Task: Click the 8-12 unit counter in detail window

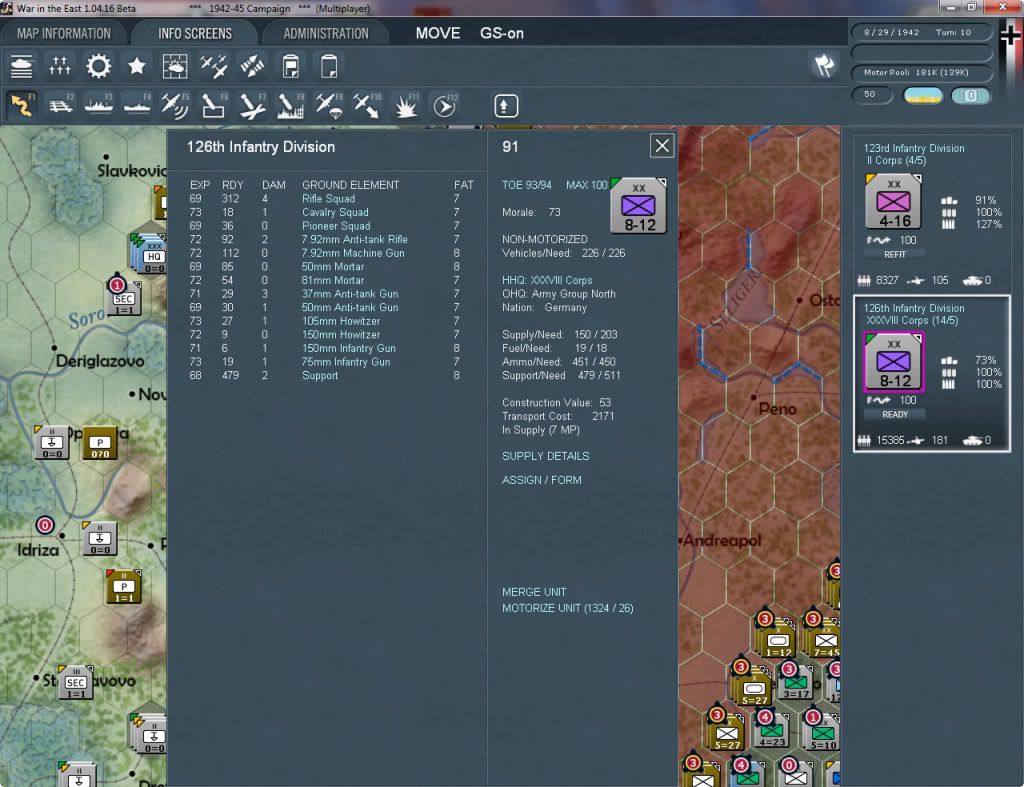Action: coord(638,206)
